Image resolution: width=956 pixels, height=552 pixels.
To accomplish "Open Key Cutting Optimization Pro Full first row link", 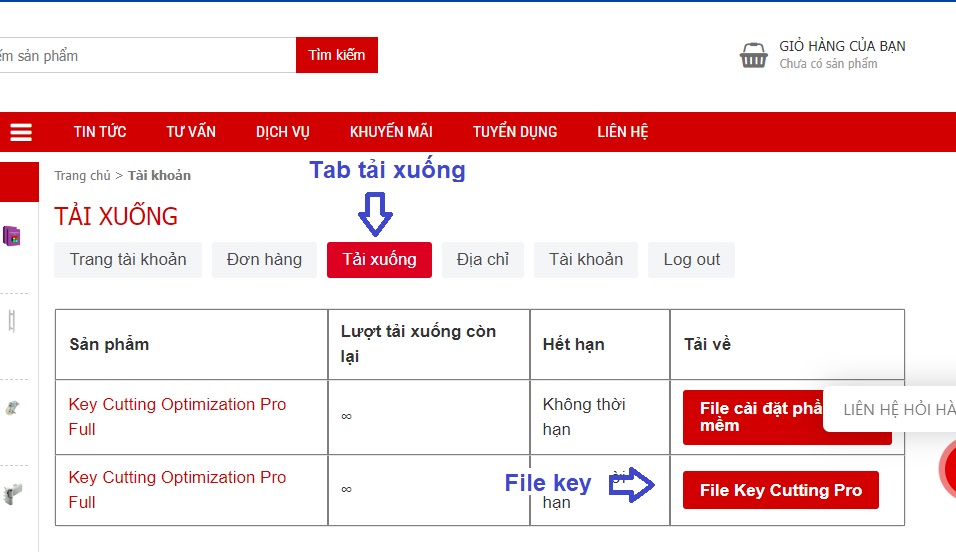I will pos(177,417).
